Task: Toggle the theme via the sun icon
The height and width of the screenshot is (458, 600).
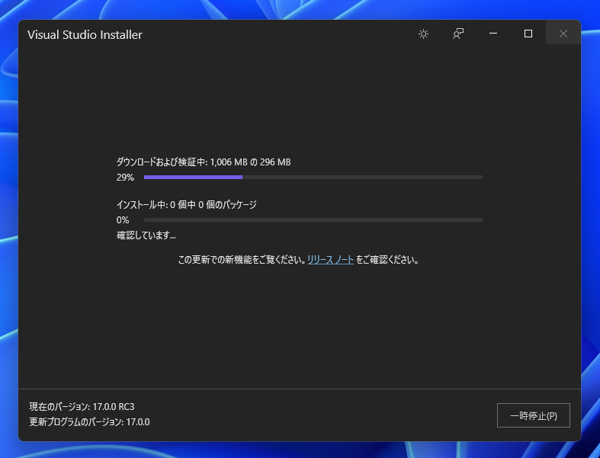Action: [423, 34]
